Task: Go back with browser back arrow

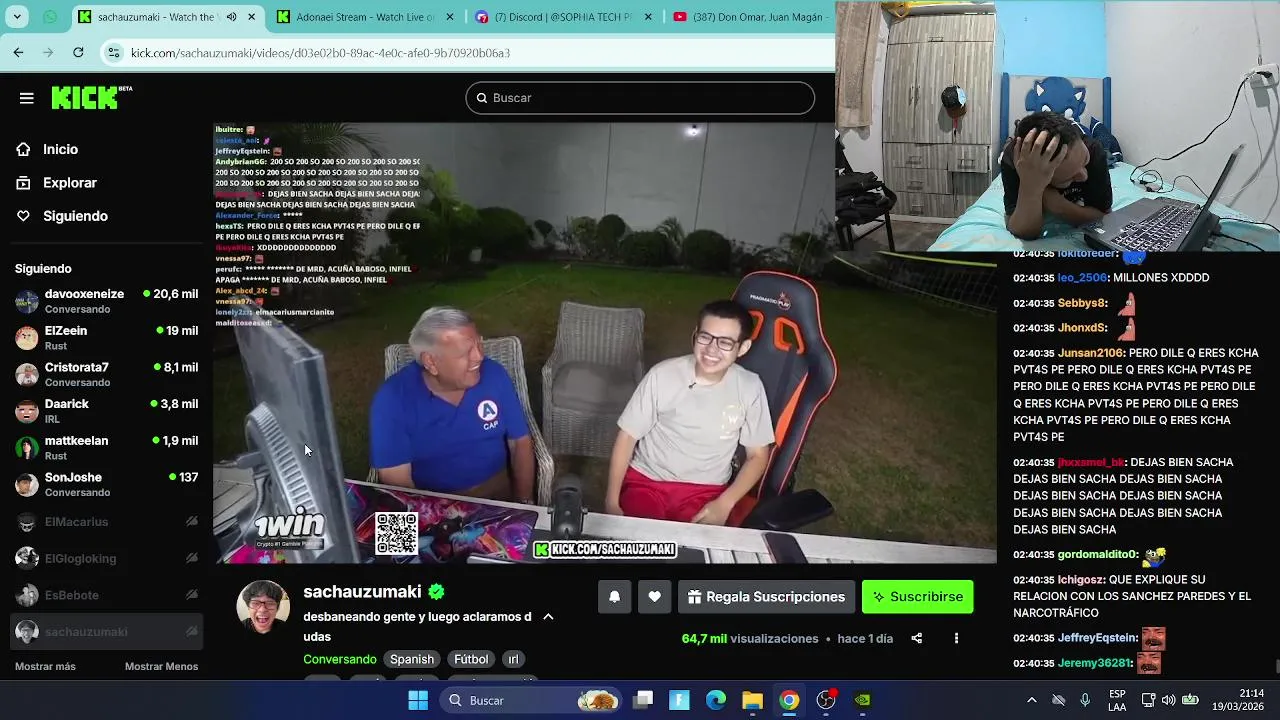Action: pos(18,52)
